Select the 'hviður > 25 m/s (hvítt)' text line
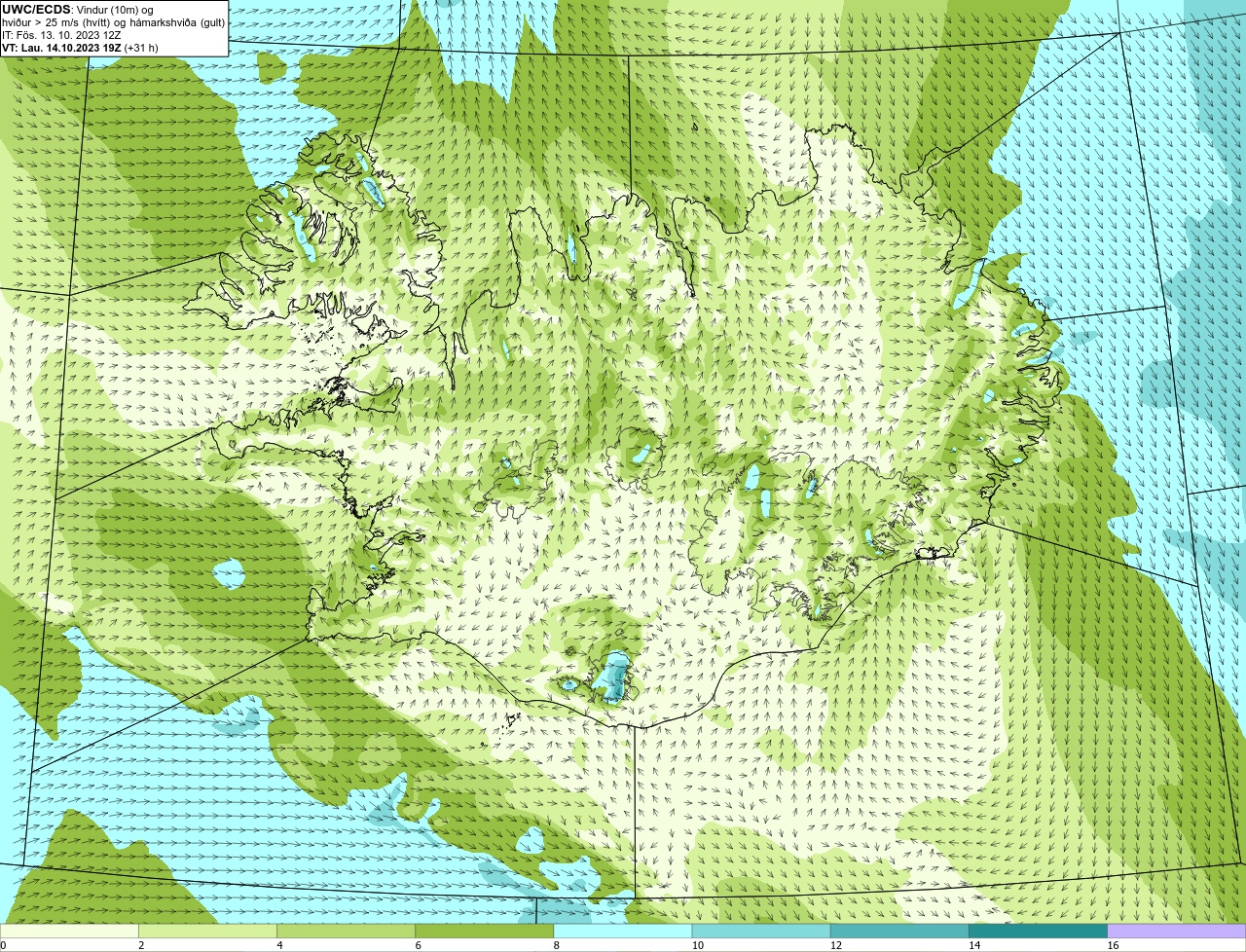The height and width of the screenshot is (952, 1246). (x=114, y=22)
